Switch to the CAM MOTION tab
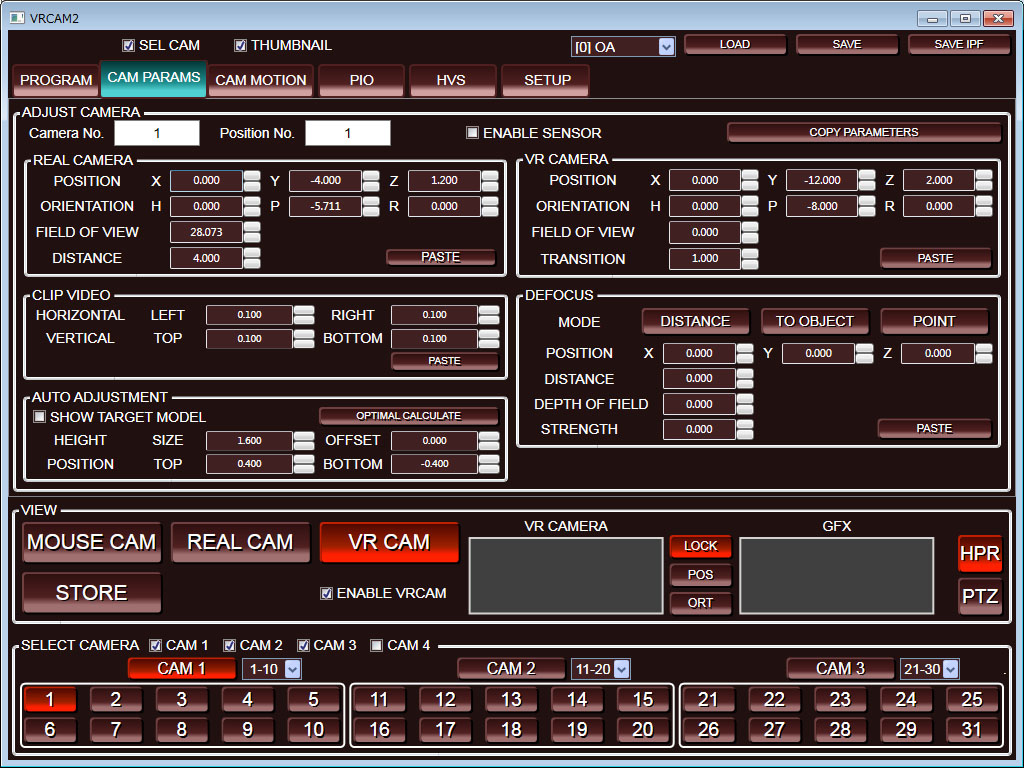The image size is (1024, 768). click(261, 80)
